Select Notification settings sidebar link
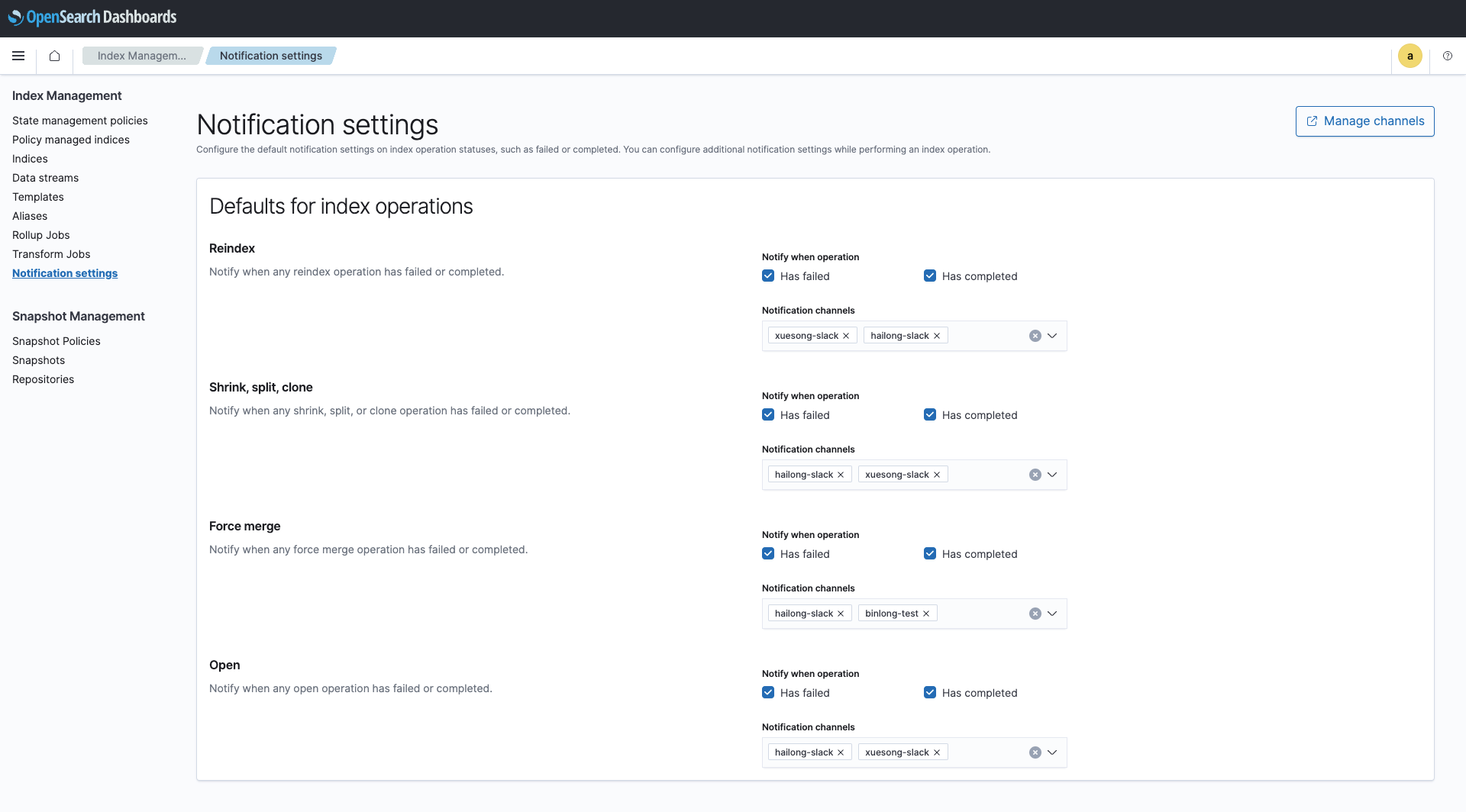The width and height of the screenshot is (1466, 812). (65, 273)
